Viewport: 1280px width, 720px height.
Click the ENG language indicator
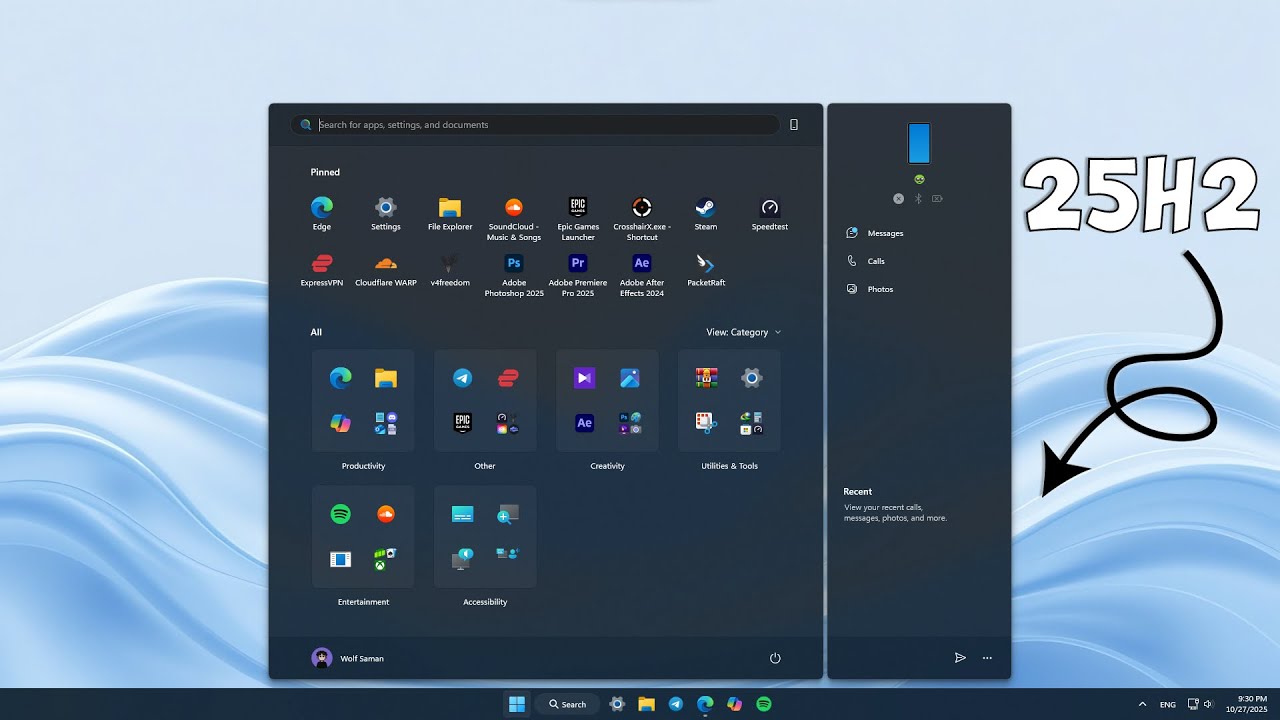point(1168,705)
